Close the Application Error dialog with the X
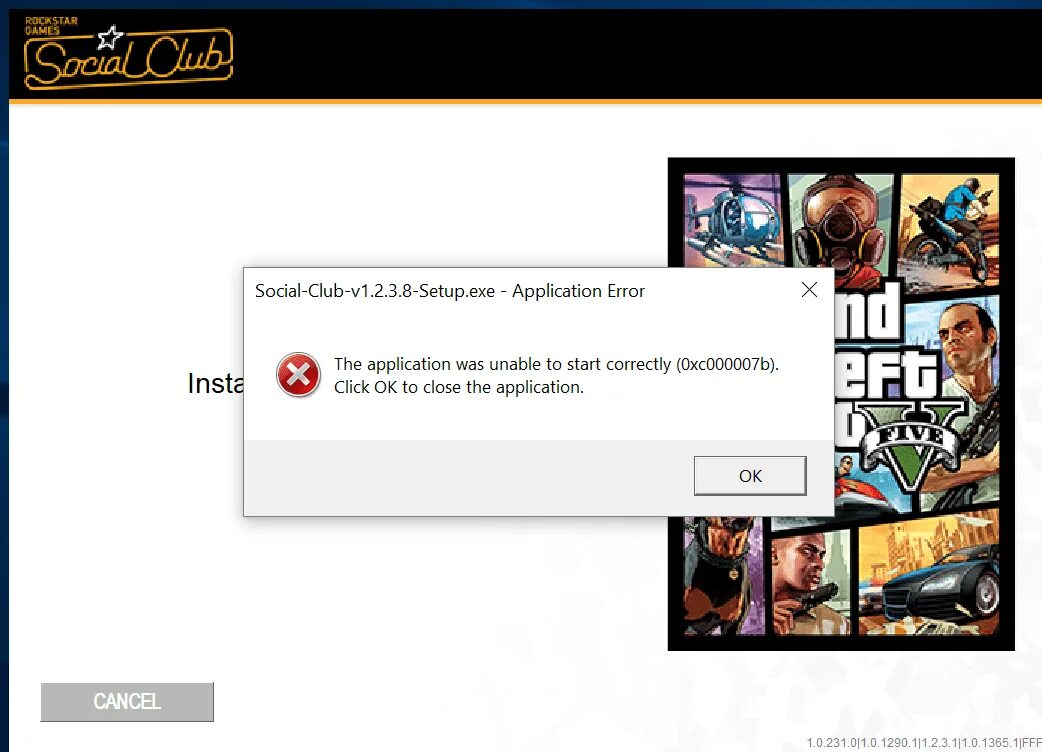The image size is (1042, 752). pos(809,290)
